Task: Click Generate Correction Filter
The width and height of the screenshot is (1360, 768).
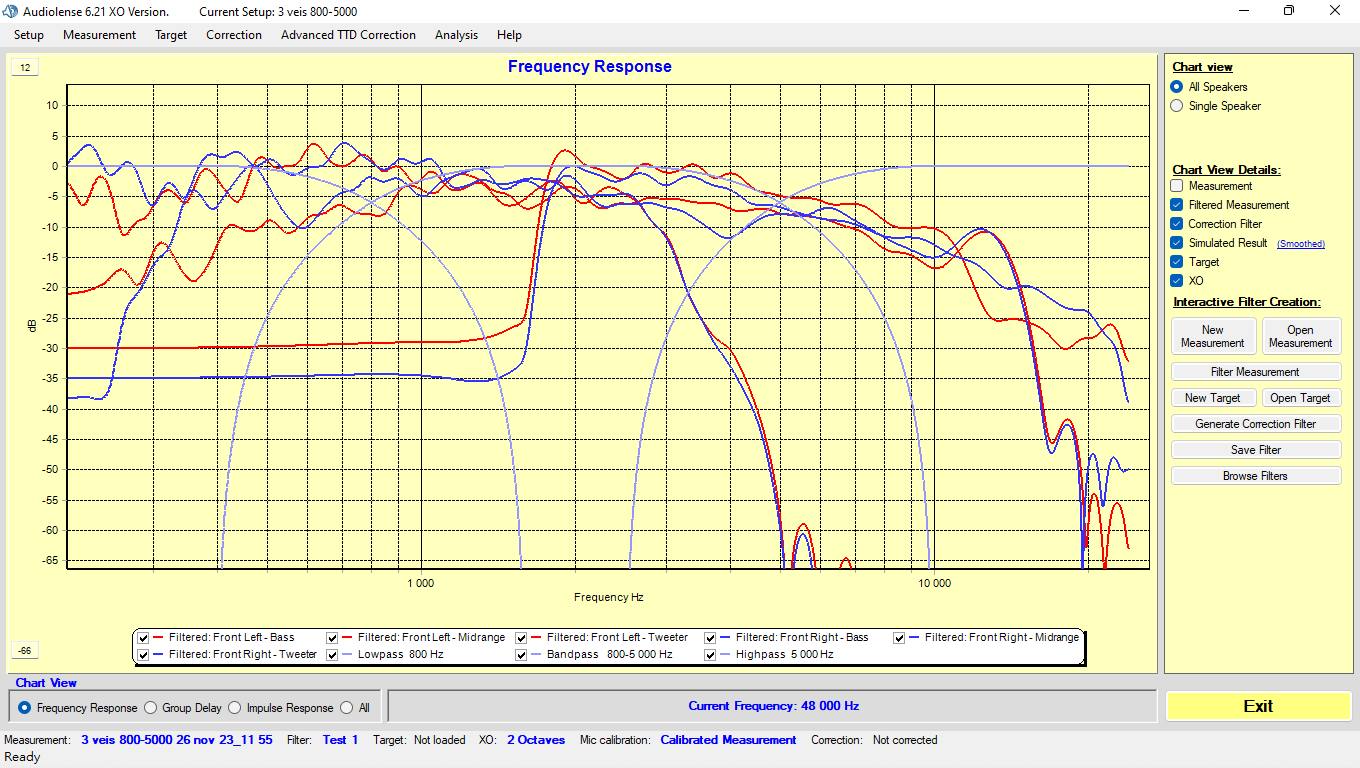Action: click(x=1256, y=424)
